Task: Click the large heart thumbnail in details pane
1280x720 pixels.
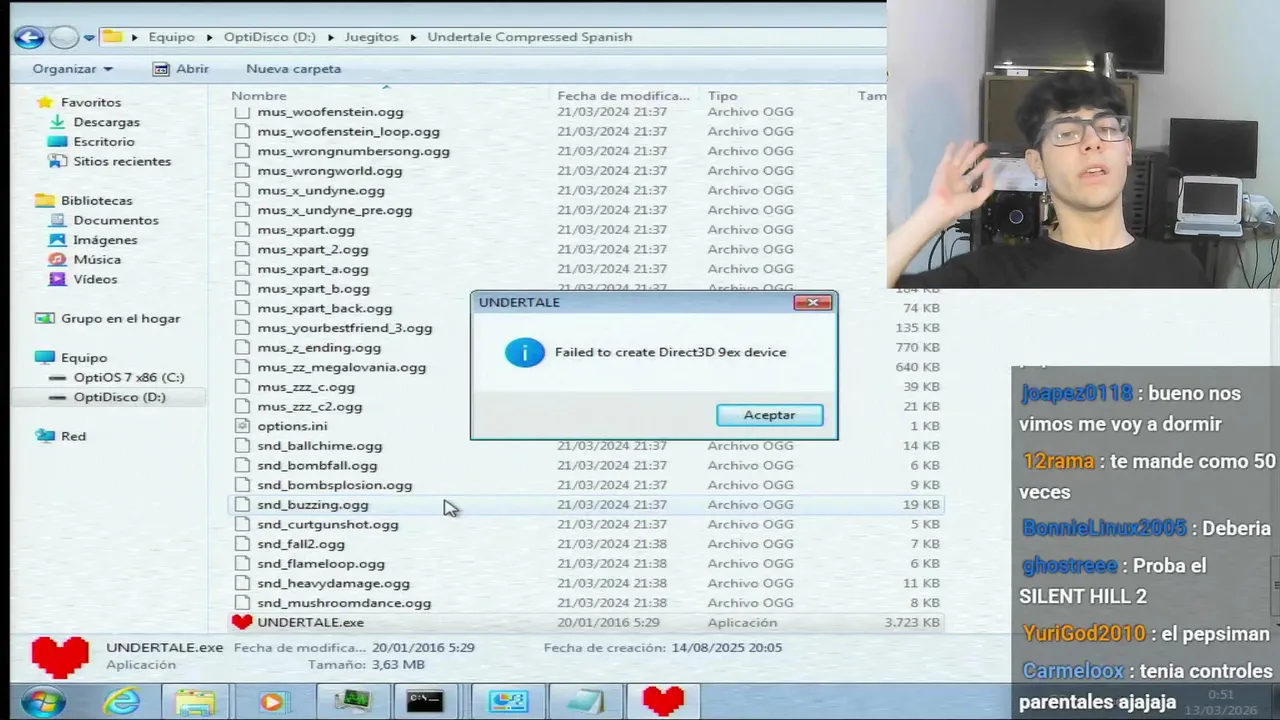Action: click(60, 657)
